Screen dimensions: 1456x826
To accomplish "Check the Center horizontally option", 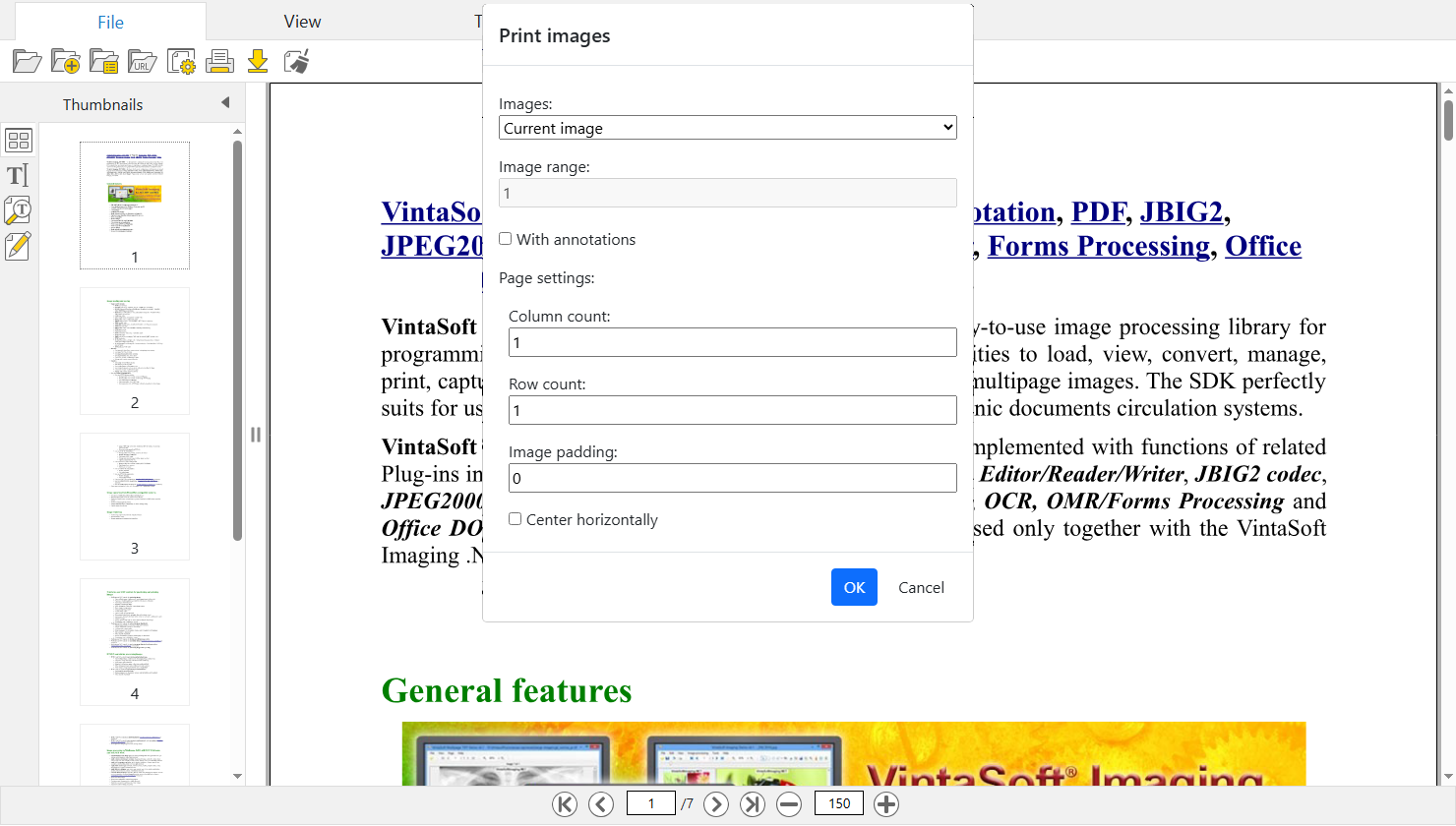I will pos(515,519).
